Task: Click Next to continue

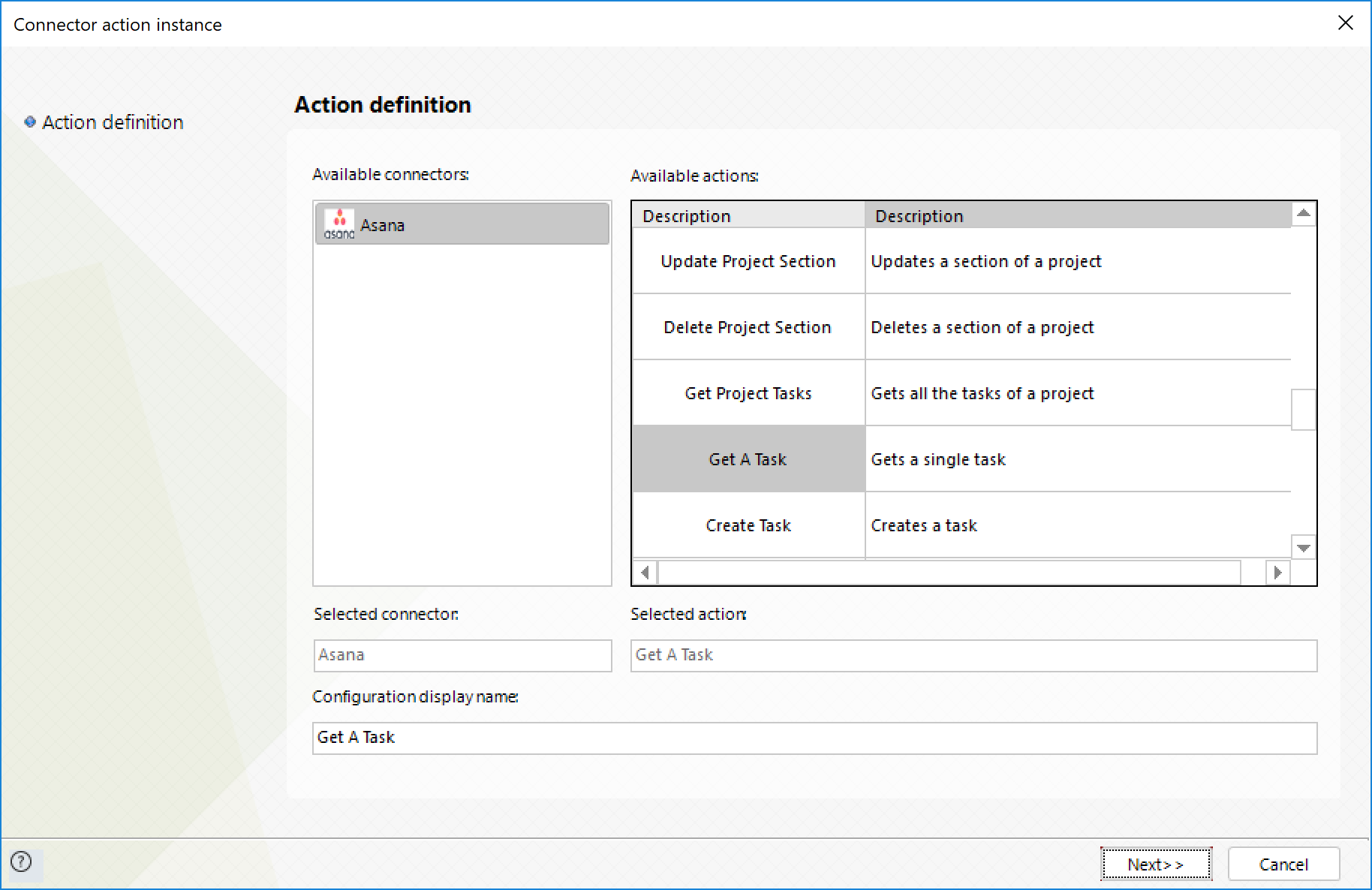Action: tap(1156, 864)
